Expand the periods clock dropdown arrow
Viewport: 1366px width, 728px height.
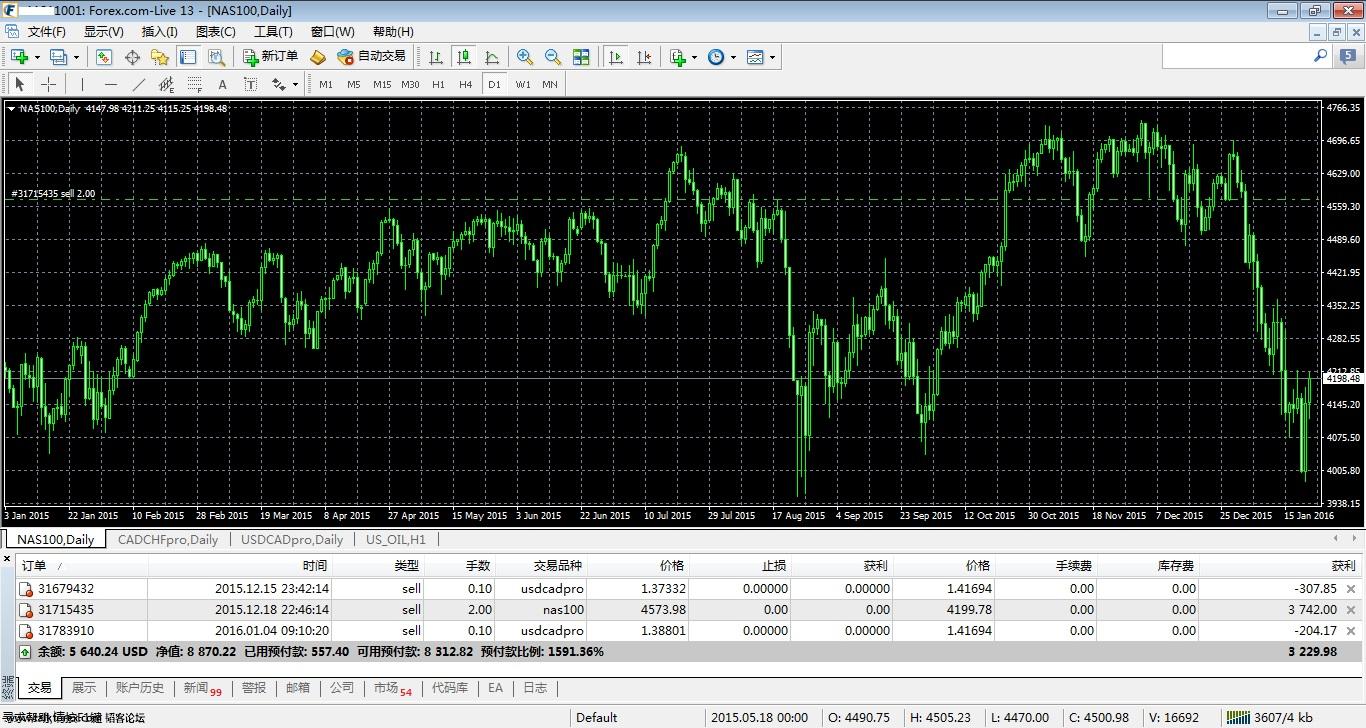pos(733,57)
